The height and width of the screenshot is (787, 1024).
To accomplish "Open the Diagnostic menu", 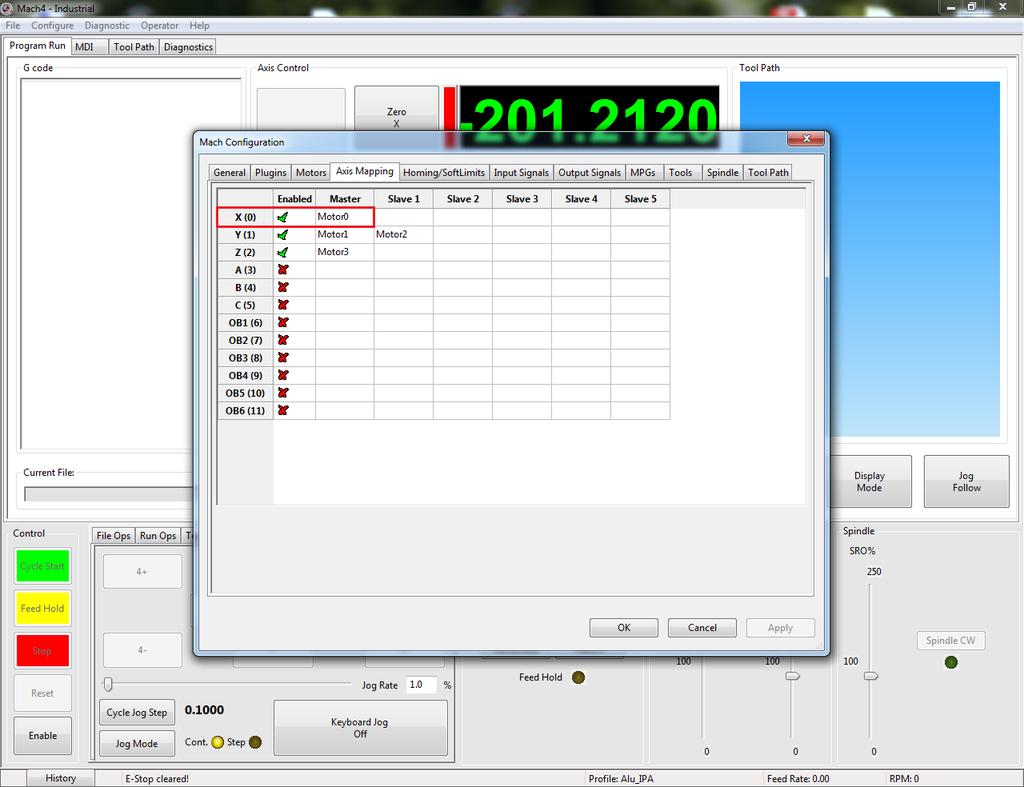I will coord(106,25).
